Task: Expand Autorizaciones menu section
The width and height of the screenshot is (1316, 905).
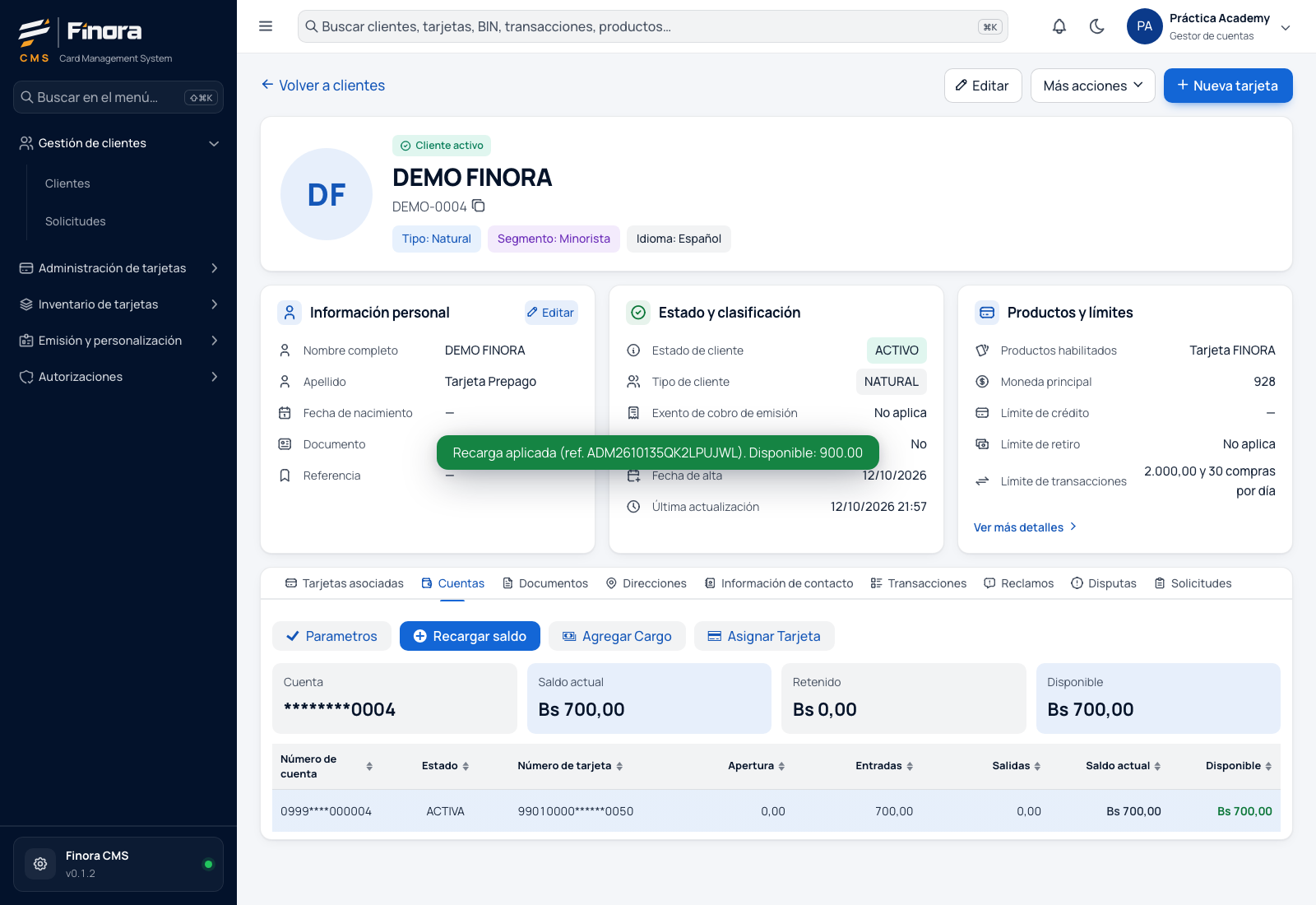Action: pyautogui.click(x=118, y=377)
